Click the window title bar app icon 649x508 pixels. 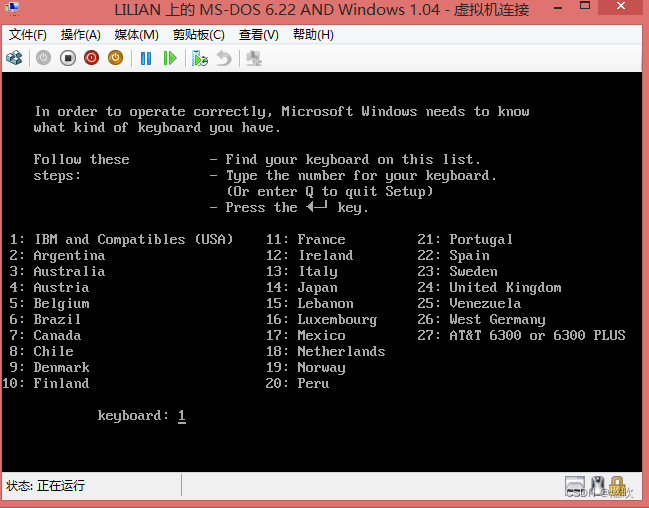(12, 9)
